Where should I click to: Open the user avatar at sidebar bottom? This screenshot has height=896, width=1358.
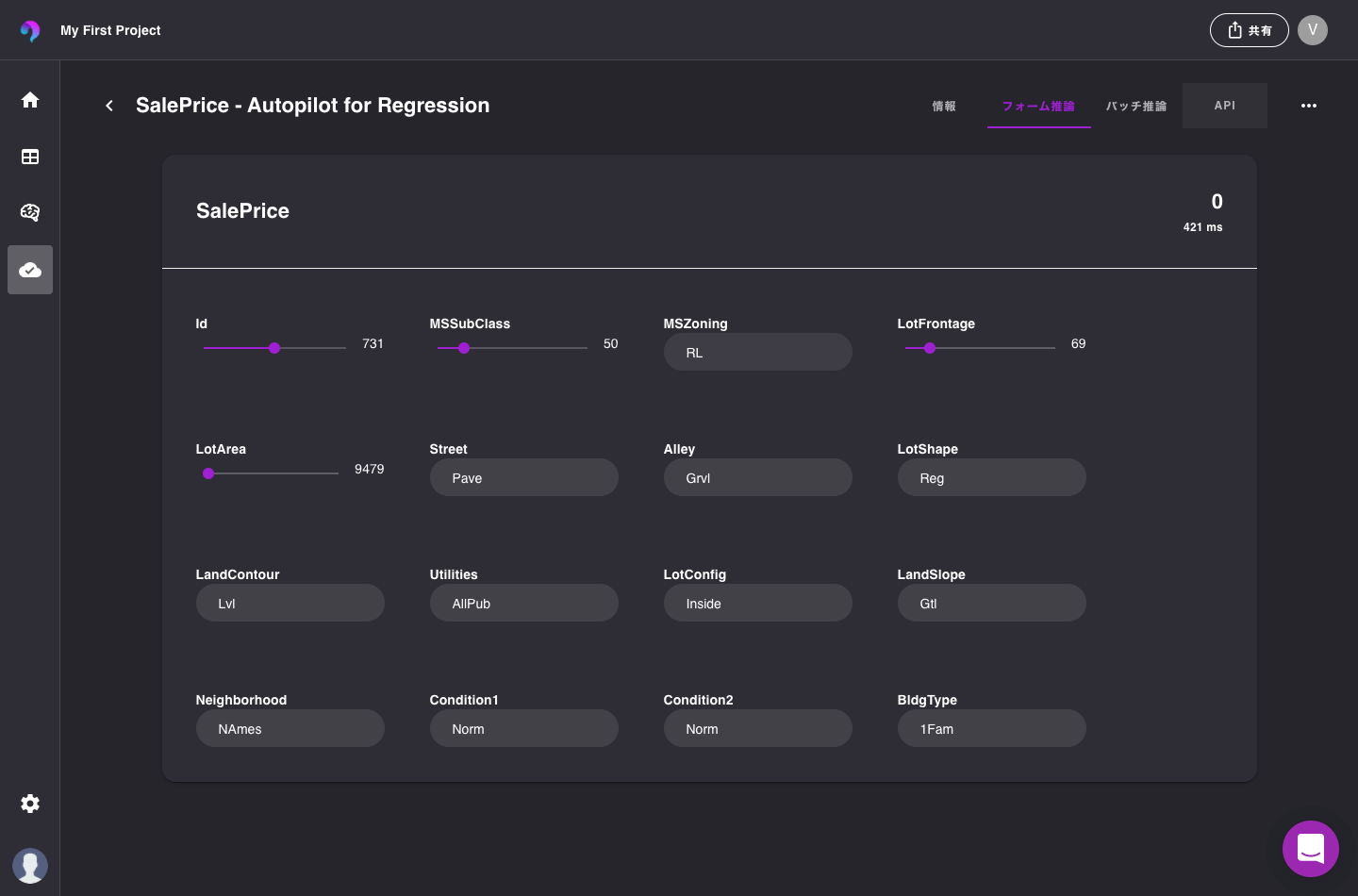click(x=30, y=866)
